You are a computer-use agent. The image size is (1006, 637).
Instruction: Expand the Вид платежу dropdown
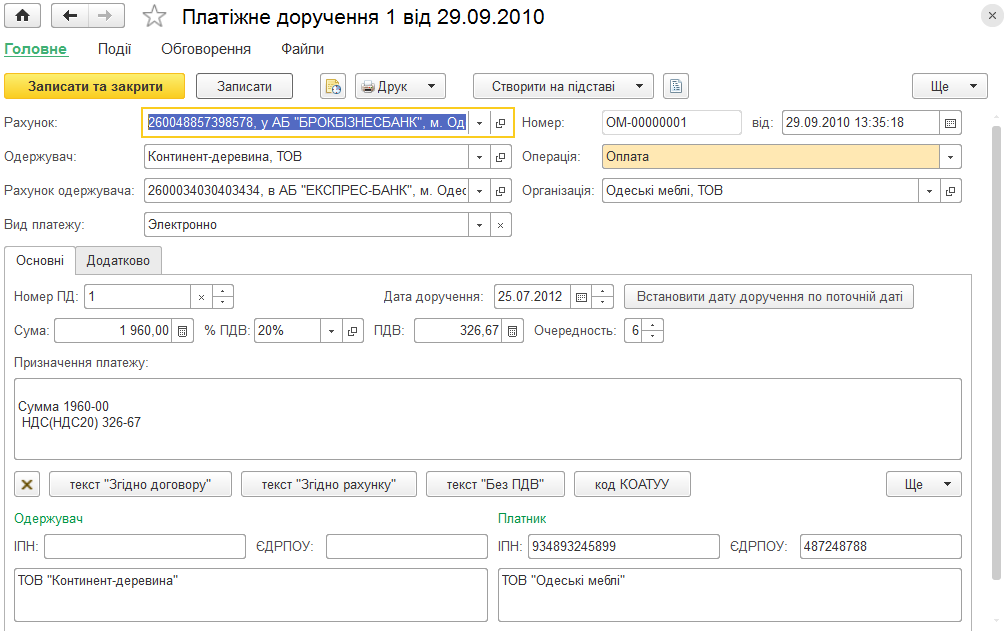pos(479,225)
